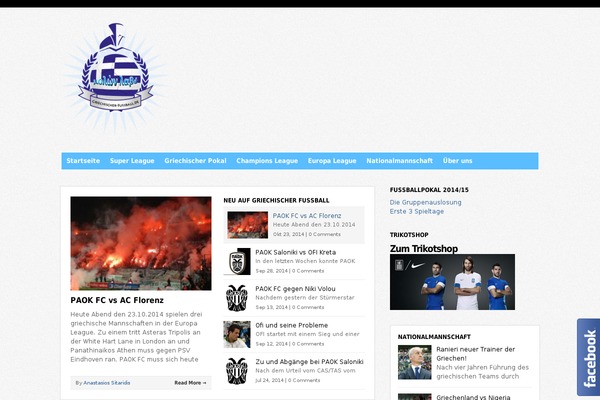Image resolution: width=600 pixels, height=400 pixels.
Task: Click the Griechischer Fussball site logo
Action: [x=115, y=77]
